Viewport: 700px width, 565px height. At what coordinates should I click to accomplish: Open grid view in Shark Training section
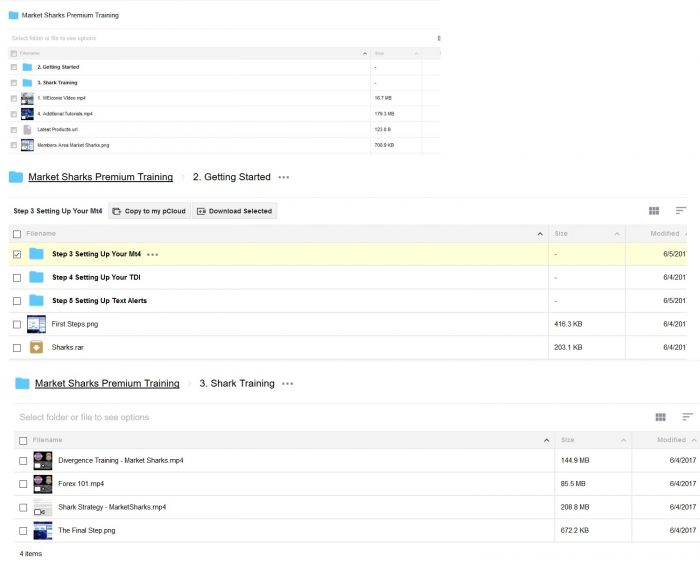point(660,417)
